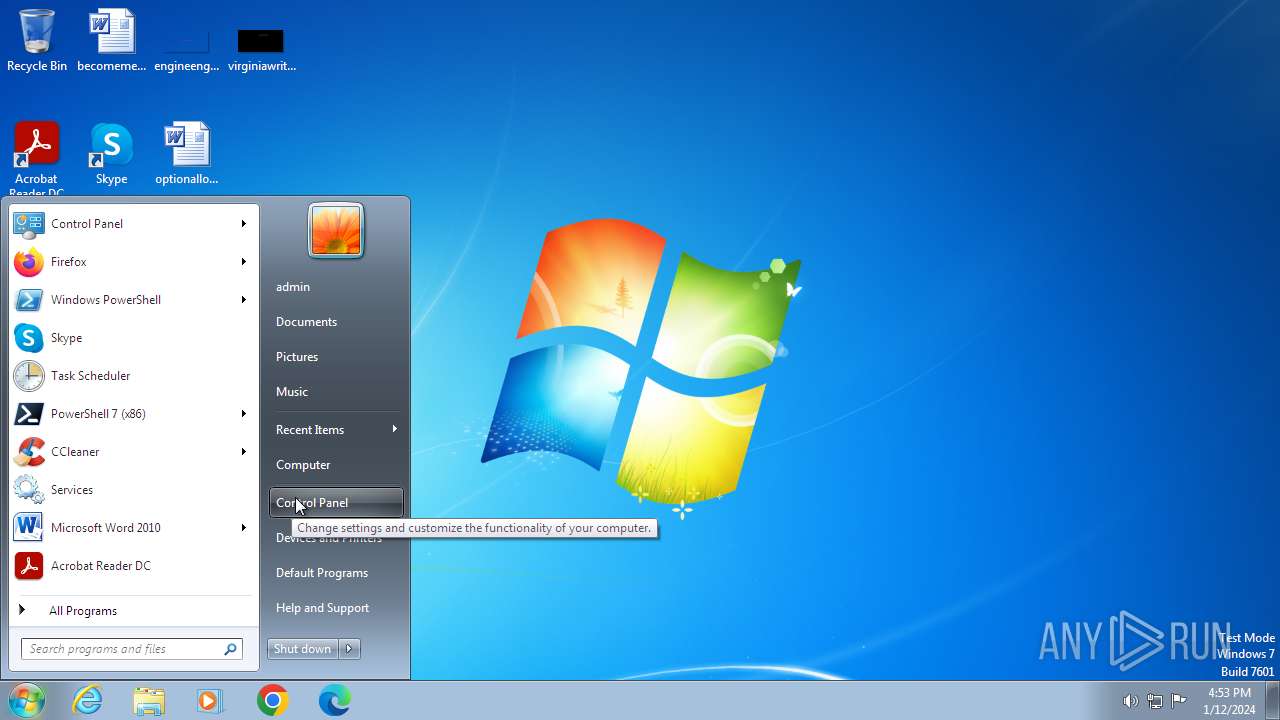This screenshot has width=1280, height=720.
Task: Launch PowerShell 7 (x86) icon
Action: point(28,414)
